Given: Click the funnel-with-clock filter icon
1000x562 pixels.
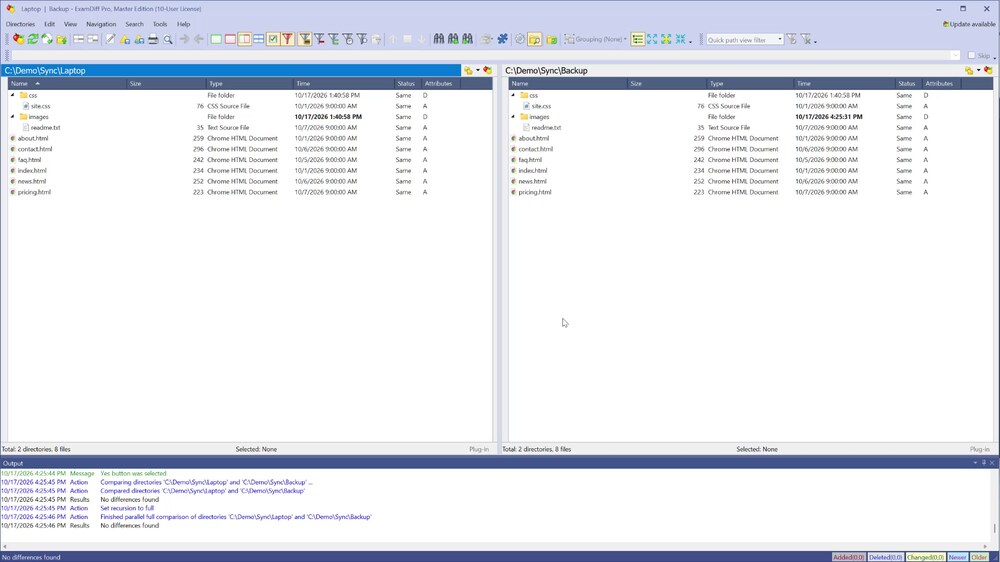Looking at the screenshot, I should tap(348, 40).
